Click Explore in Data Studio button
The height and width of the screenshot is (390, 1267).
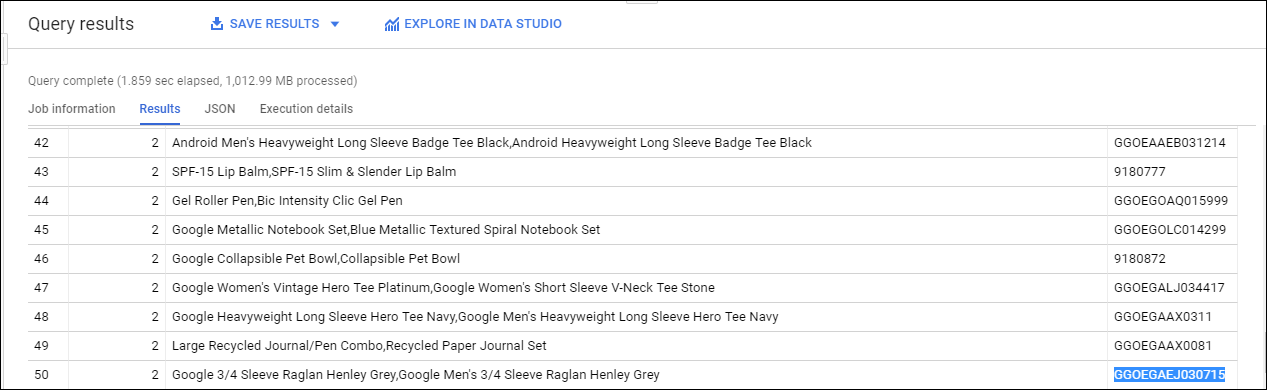473,24
